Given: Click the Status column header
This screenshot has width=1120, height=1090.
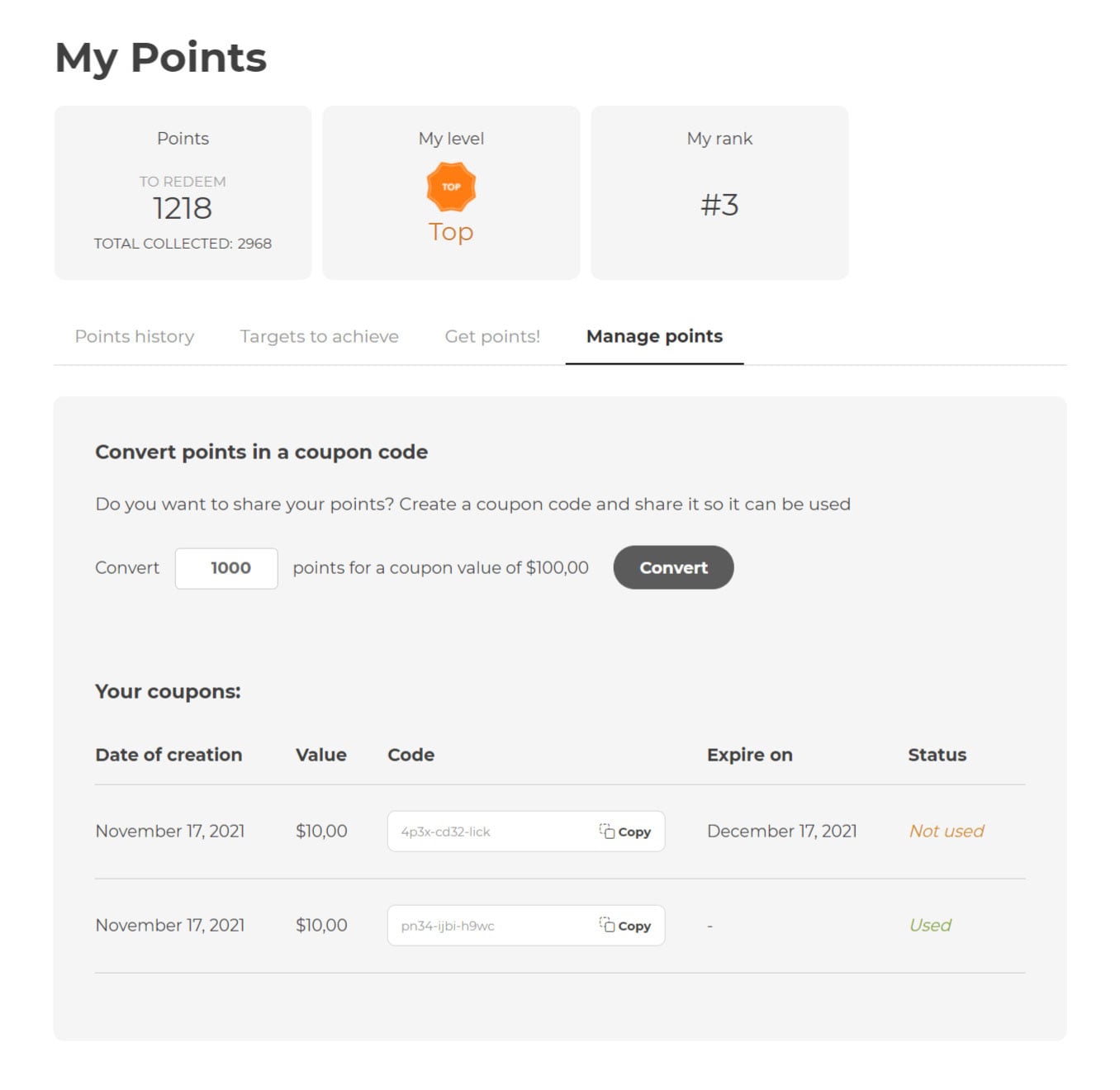Looking at the screenshot, I should (x=937, y=755).
